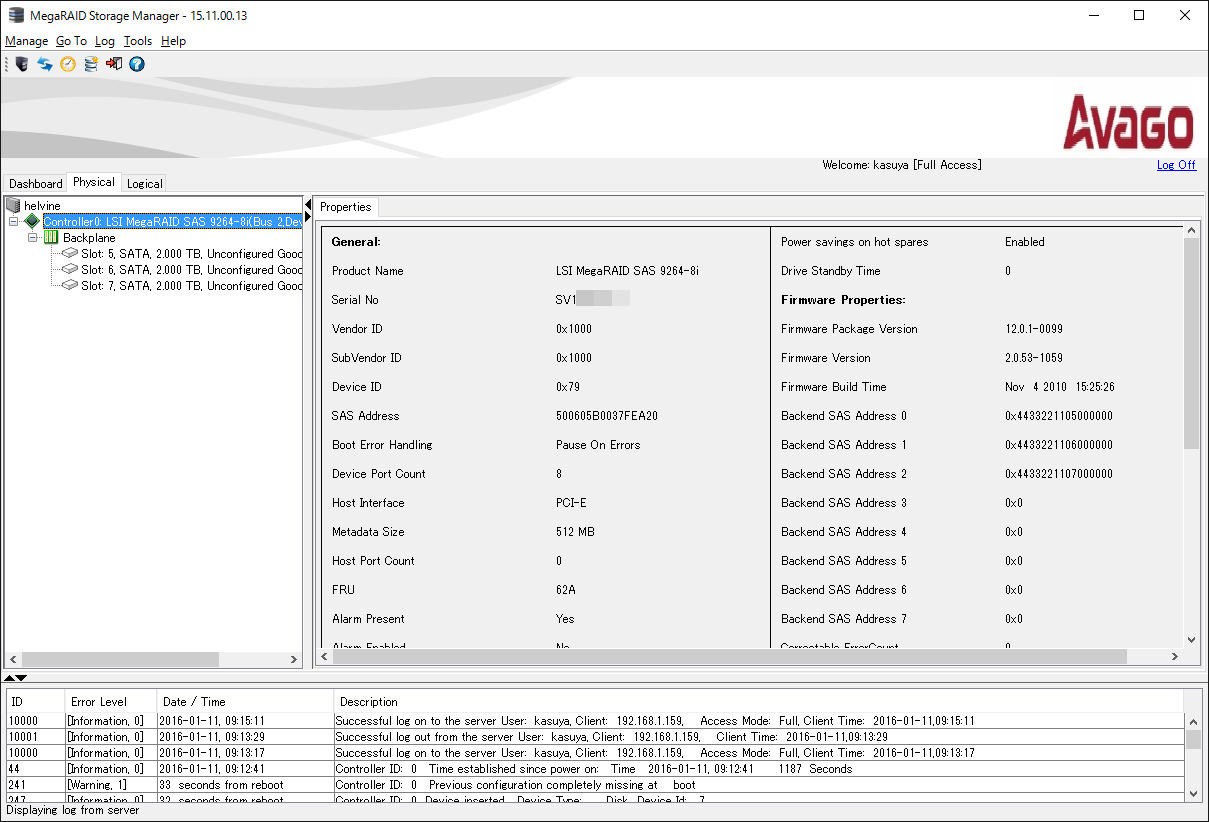
Task: Click the drive icon for Slot 5
Action: point(69,253)
